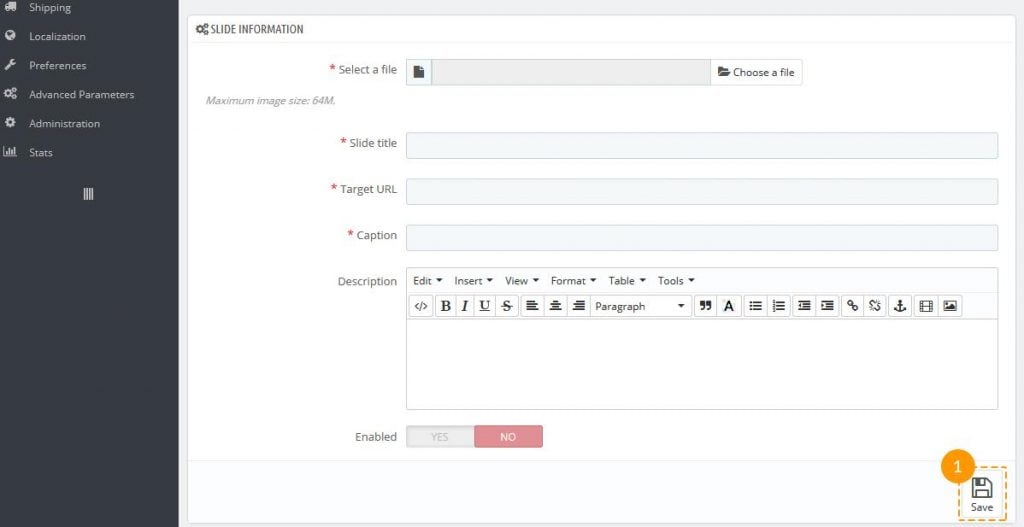Image resolution: width=1024 pixels, height=527 pixels.
Task: Save the slide information
Action: pyautogui.click(x=982, y=494)
